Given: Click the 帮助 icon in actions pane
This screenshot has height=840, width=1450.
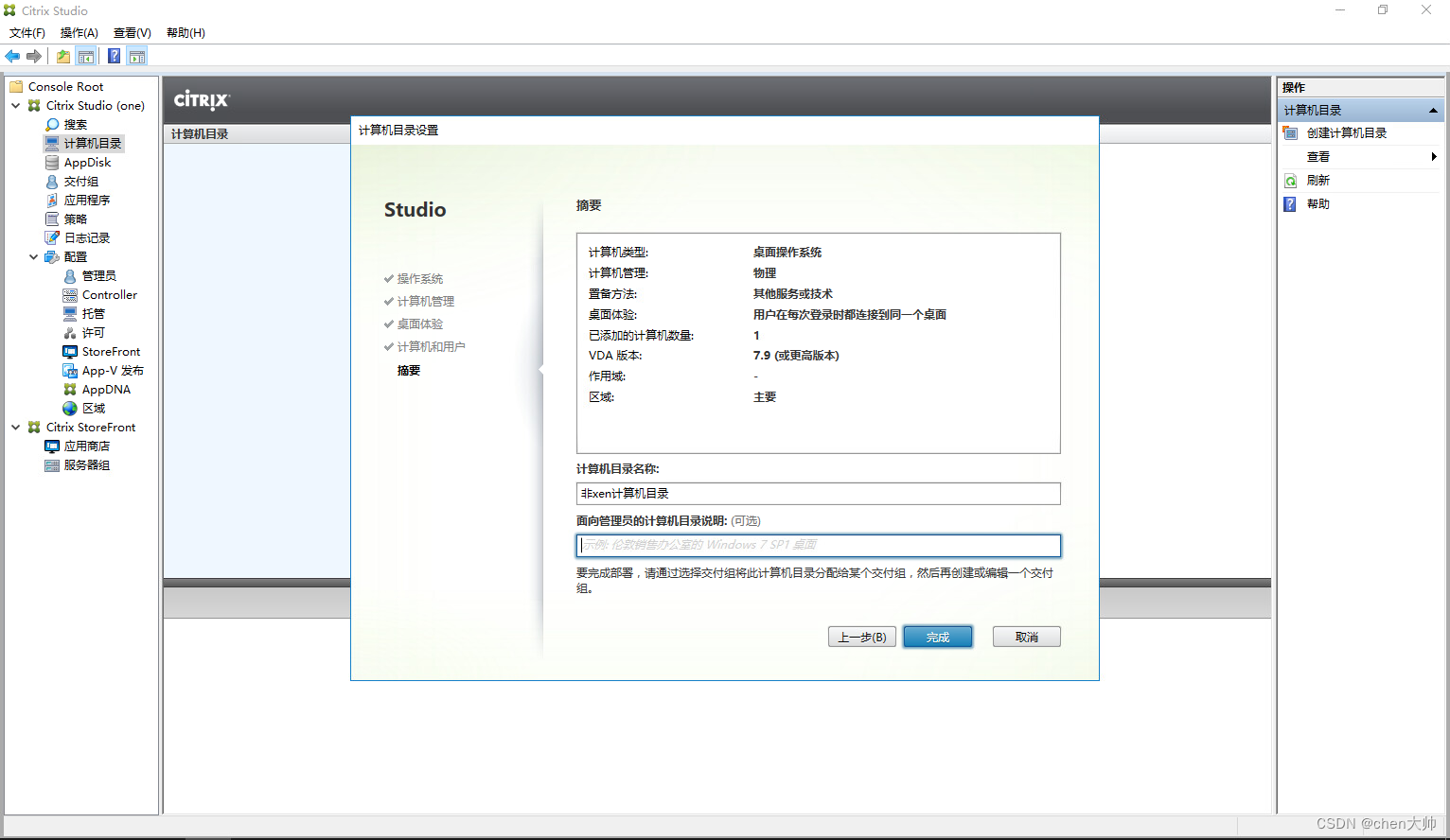Looking at the screenshot, I should point(1290,204).
